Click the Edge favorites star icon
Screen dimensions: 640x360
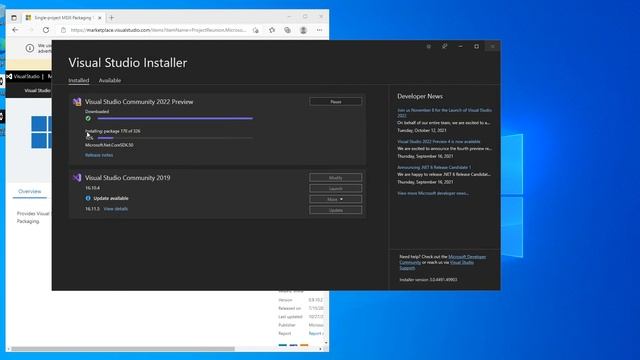(272, 30)
